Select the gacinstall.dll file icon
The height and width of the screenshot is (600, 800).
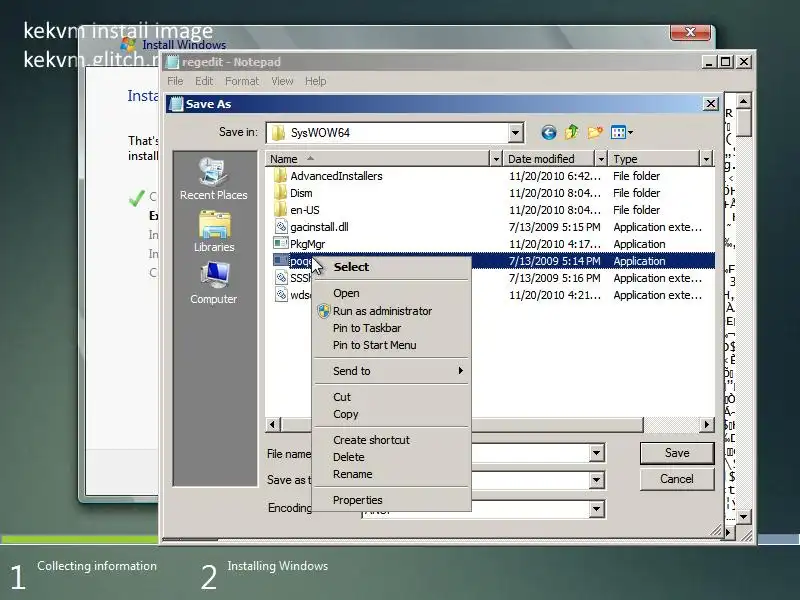[281, 227]
